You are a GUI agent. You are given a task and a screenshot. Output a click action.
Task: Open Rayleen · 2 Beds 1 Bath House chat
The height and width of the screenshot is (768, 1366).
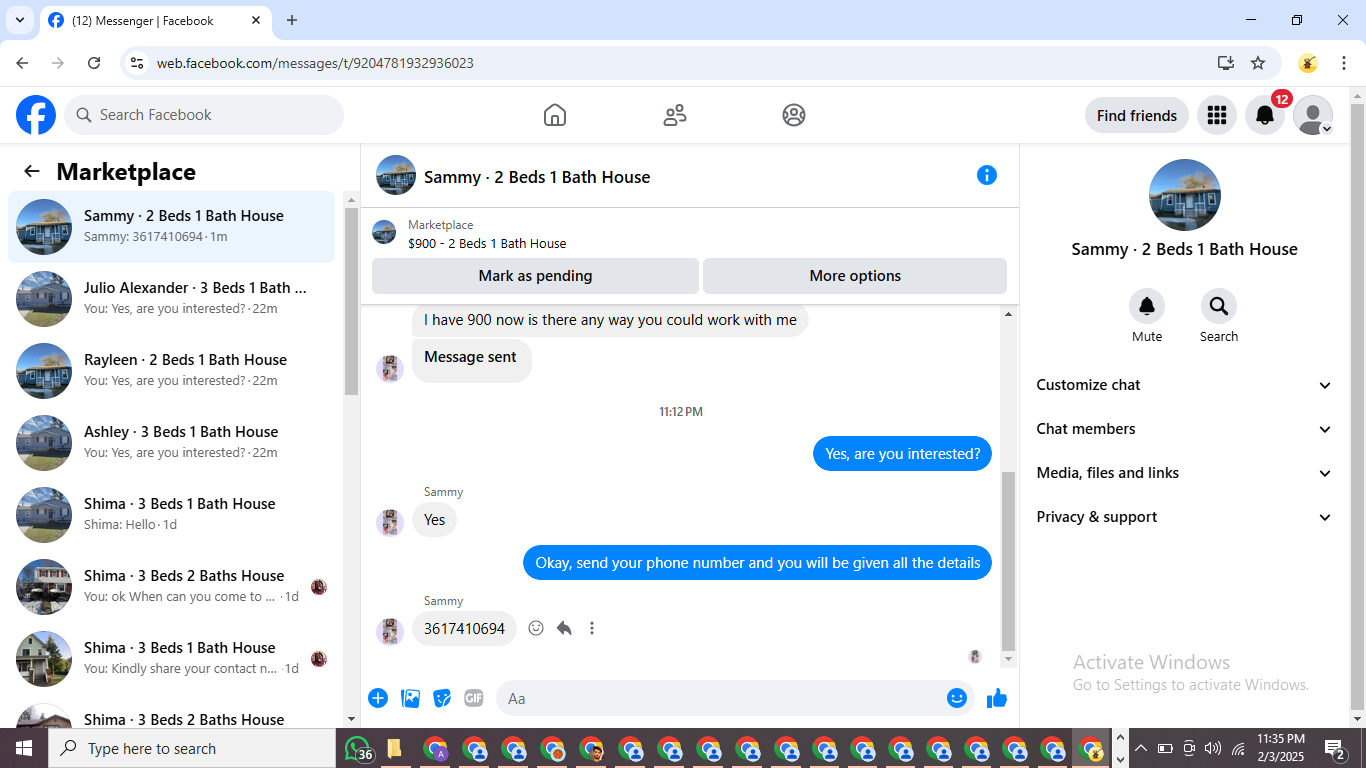tap(171, 371)
